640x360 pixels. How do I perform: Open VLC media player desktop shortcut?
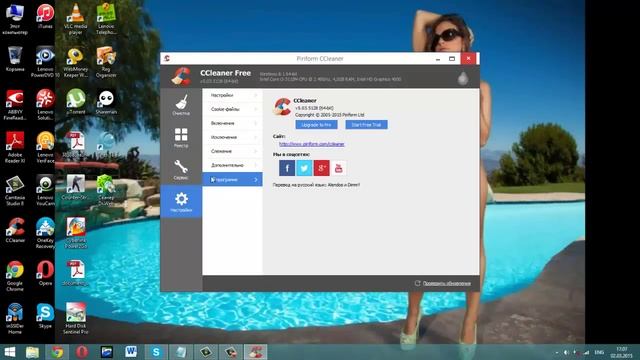[76, 19]
